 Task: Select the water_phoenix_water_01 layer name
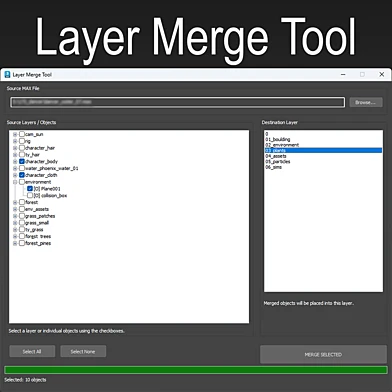point(52,168)
